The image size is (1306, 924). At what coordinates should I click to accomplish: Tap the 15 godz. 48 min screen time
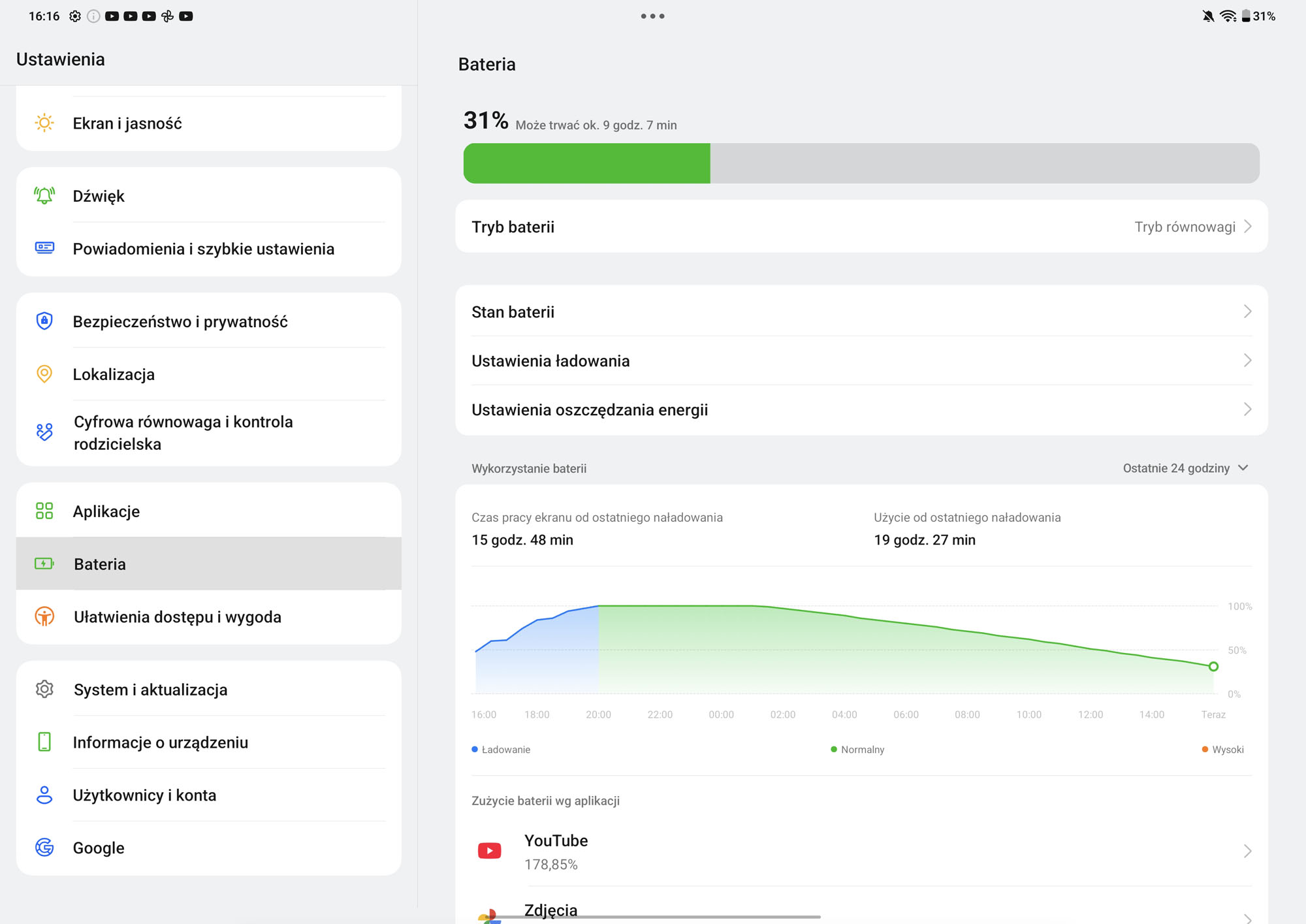(522, 539)
